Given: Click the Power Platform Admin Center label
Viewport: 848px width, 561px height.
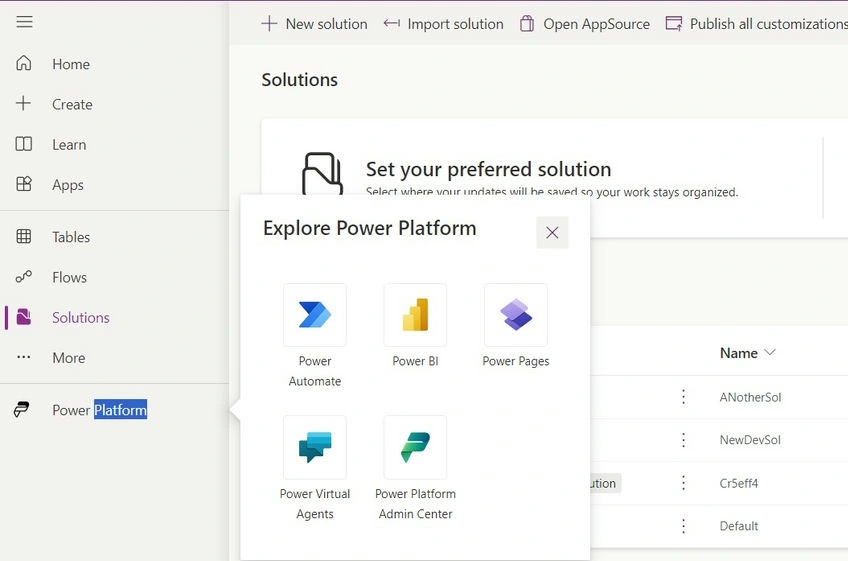Looking at the screenshot, I should [x=415, y=504].
